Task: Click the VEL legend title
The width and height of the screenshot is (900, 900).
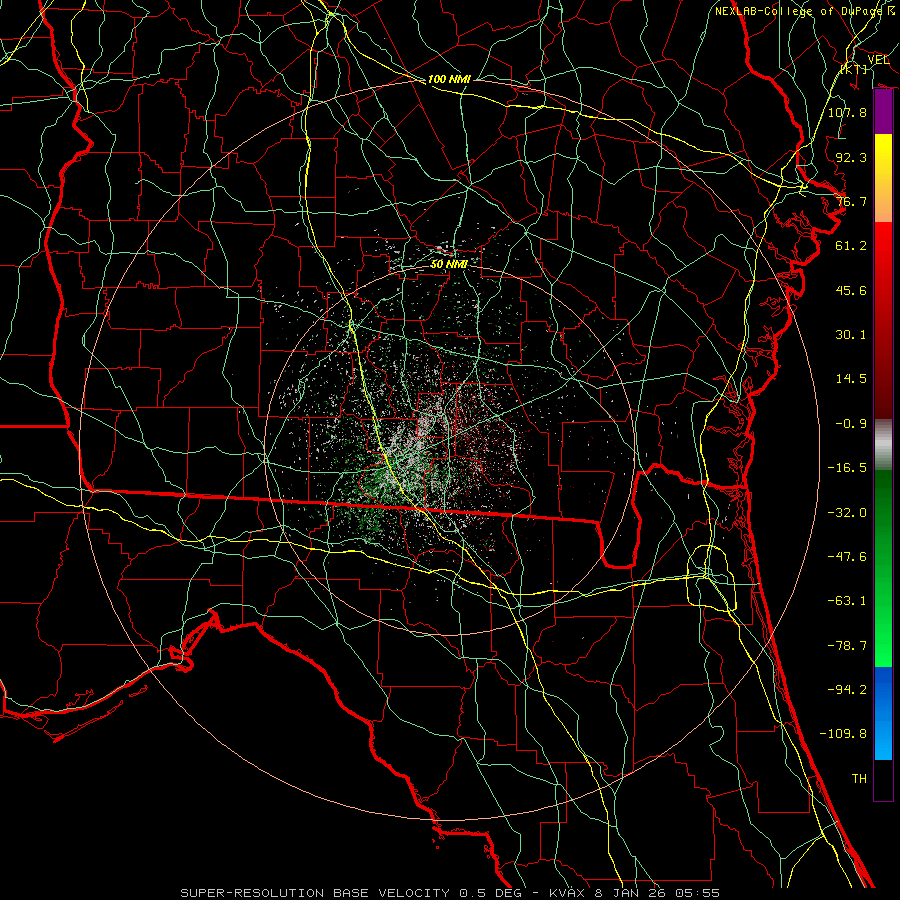Action: (878, 59)
